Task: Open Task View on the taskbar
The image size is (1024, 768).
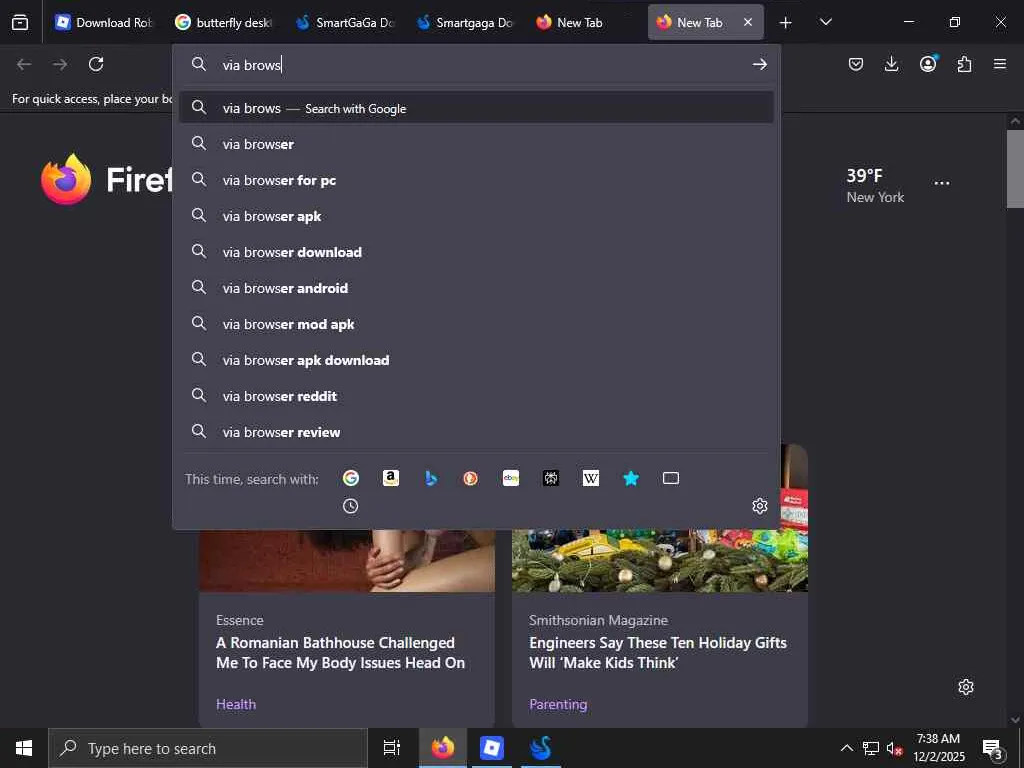Action: [x=391, y=748]
